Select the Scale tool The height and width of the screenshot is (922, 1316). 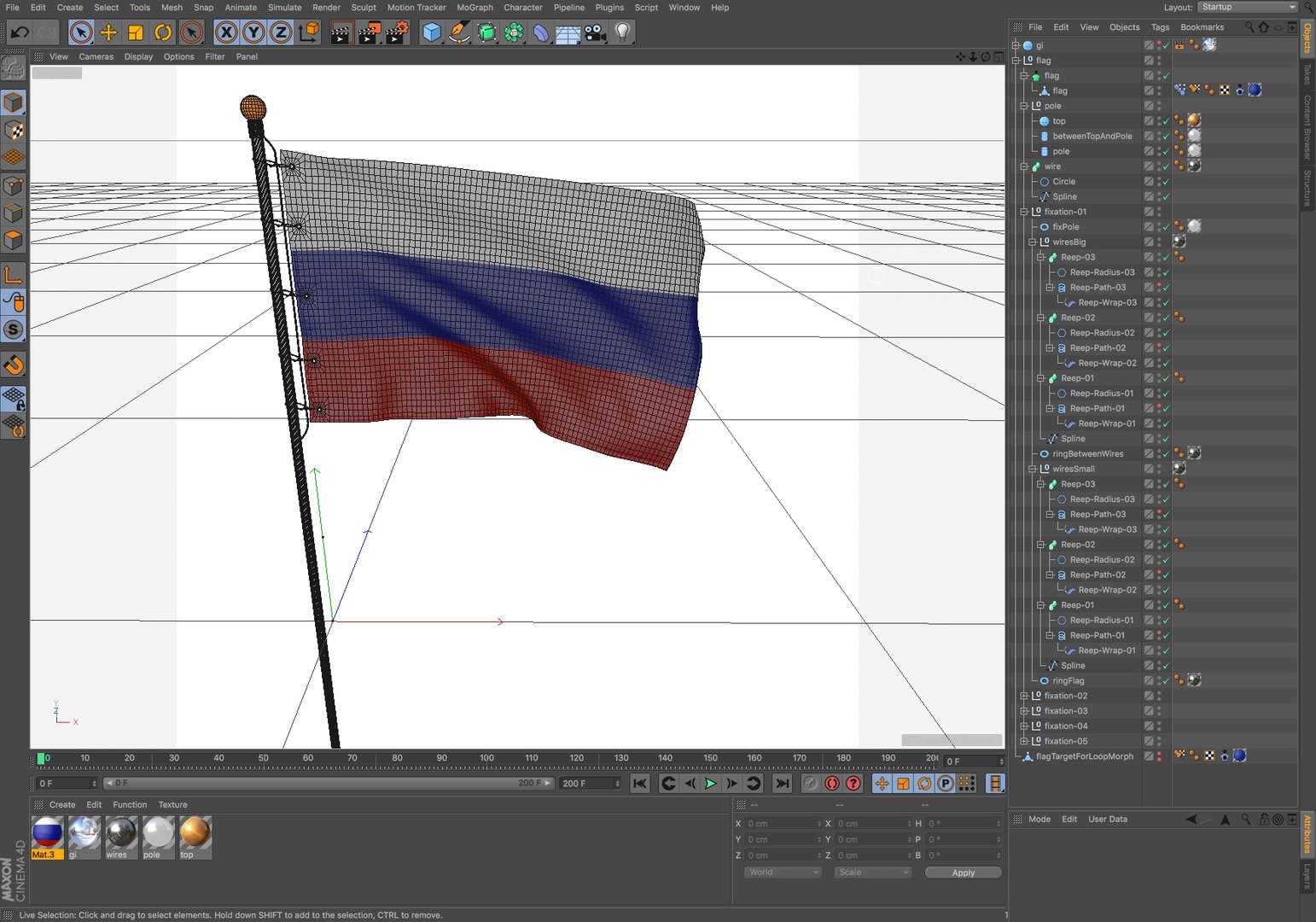pos(136,32)
